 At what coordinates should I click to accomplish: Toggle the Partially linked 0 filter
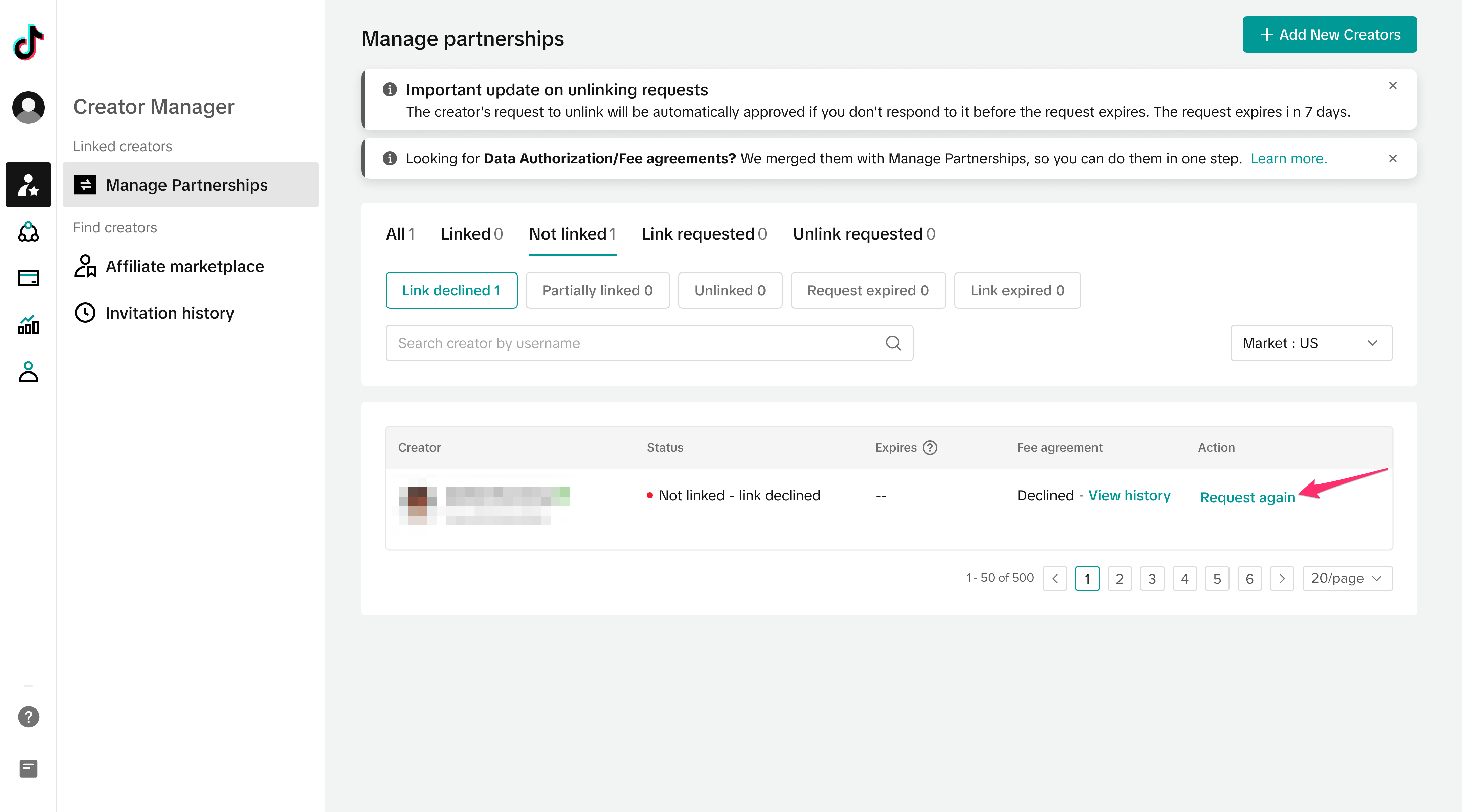click(x=597, y=291)
